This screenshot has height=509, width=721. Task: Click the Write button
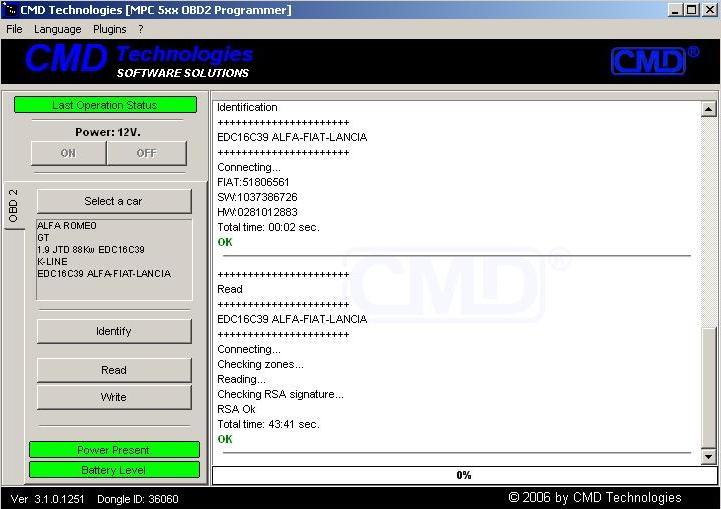click(113, 397)
